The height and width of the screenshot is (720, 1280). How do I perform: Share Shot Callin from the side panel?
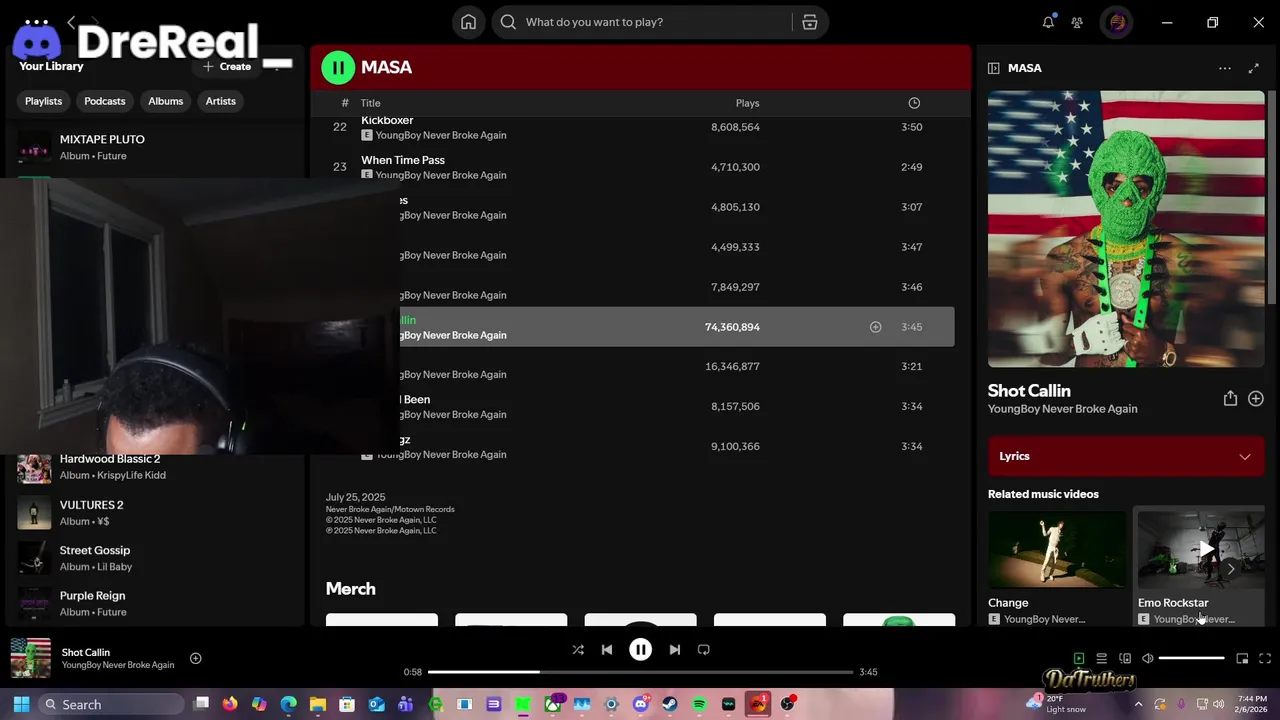click(x=1230, y=398)
